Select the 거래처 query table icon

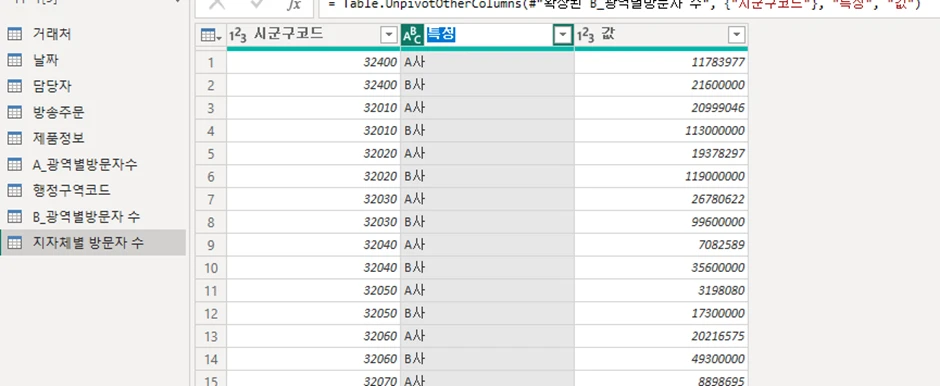pos(14,34)
